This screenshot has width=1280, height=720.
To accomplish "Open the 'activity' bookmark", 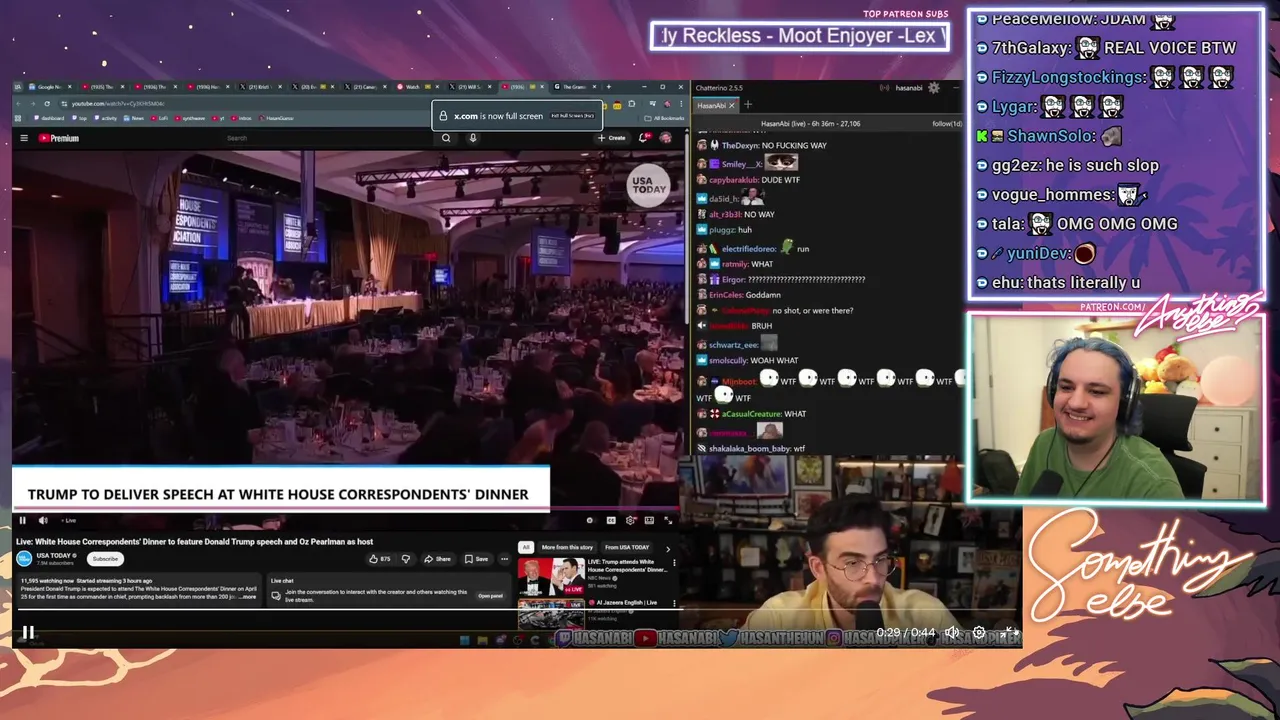I will [x=105, y=118].
